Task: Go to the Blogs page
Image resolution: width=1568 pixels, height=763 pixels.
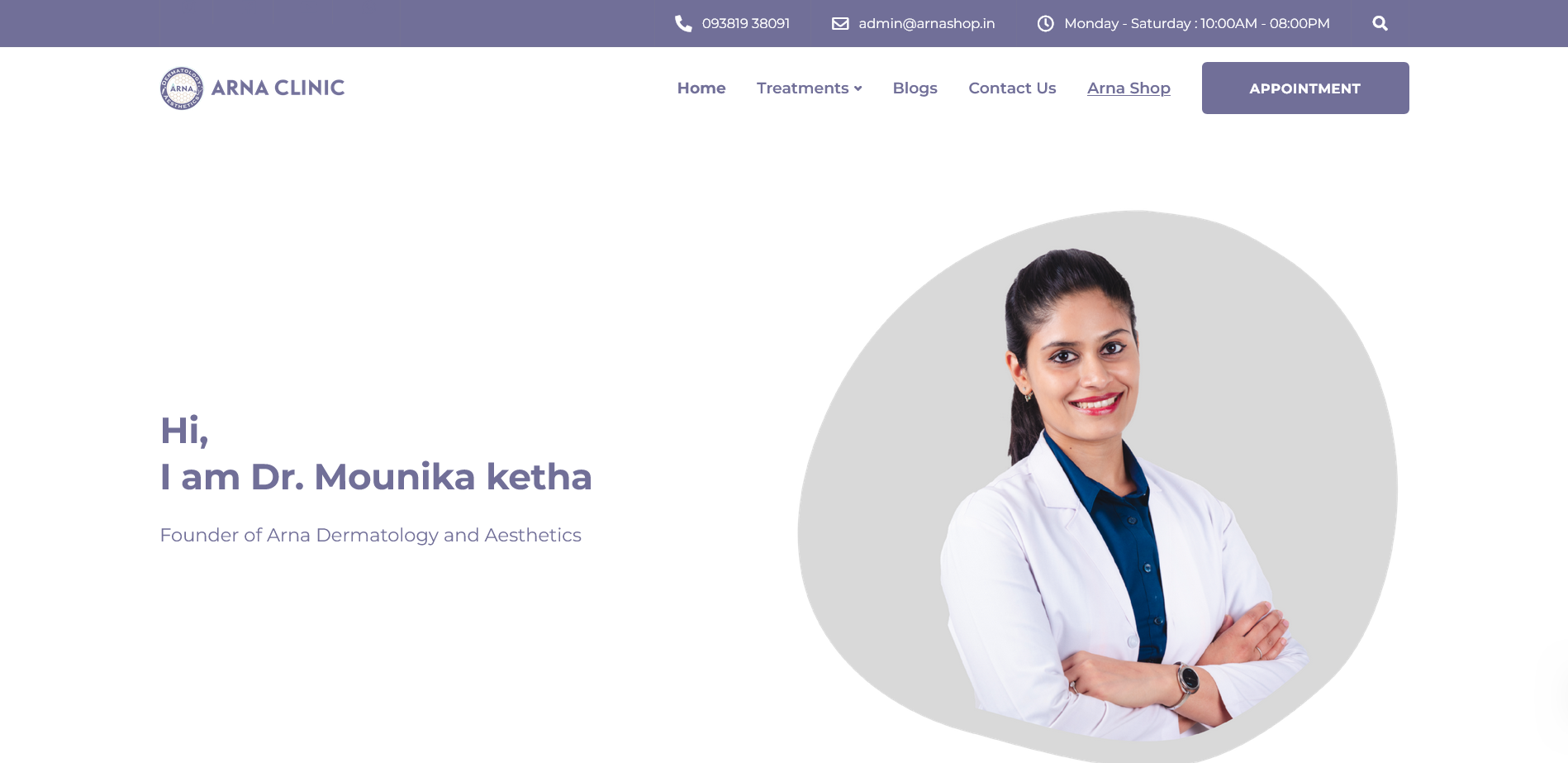Action: point(915,88)
